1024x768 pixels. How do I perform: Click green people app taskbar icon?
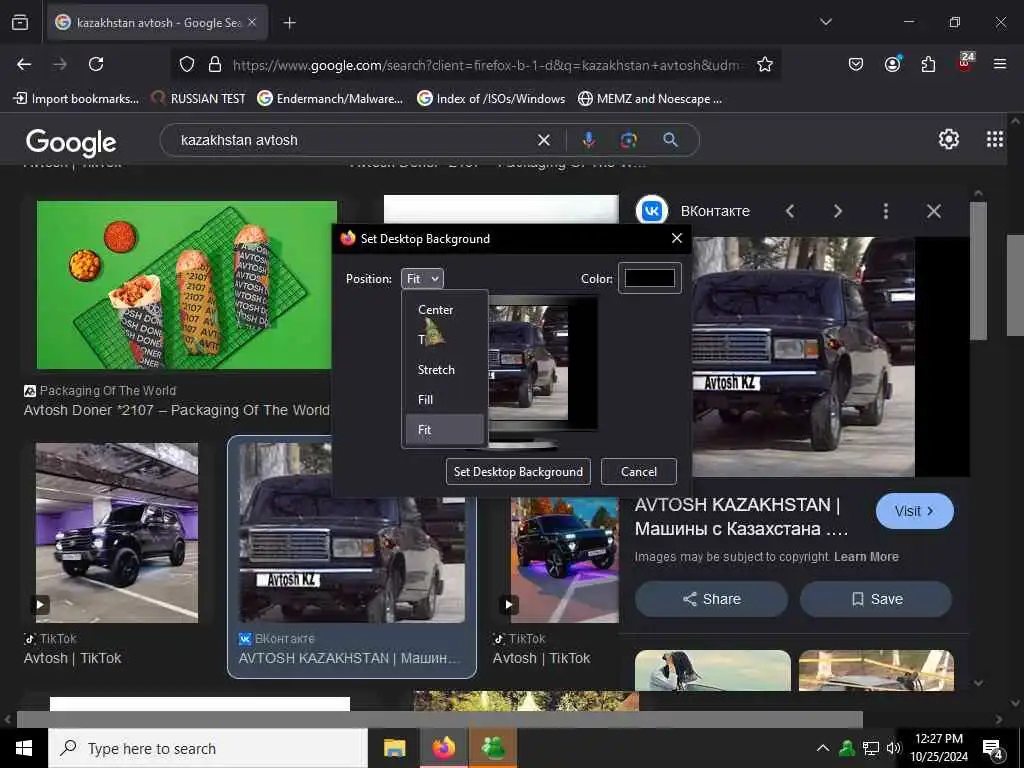(x=492, y=748)
